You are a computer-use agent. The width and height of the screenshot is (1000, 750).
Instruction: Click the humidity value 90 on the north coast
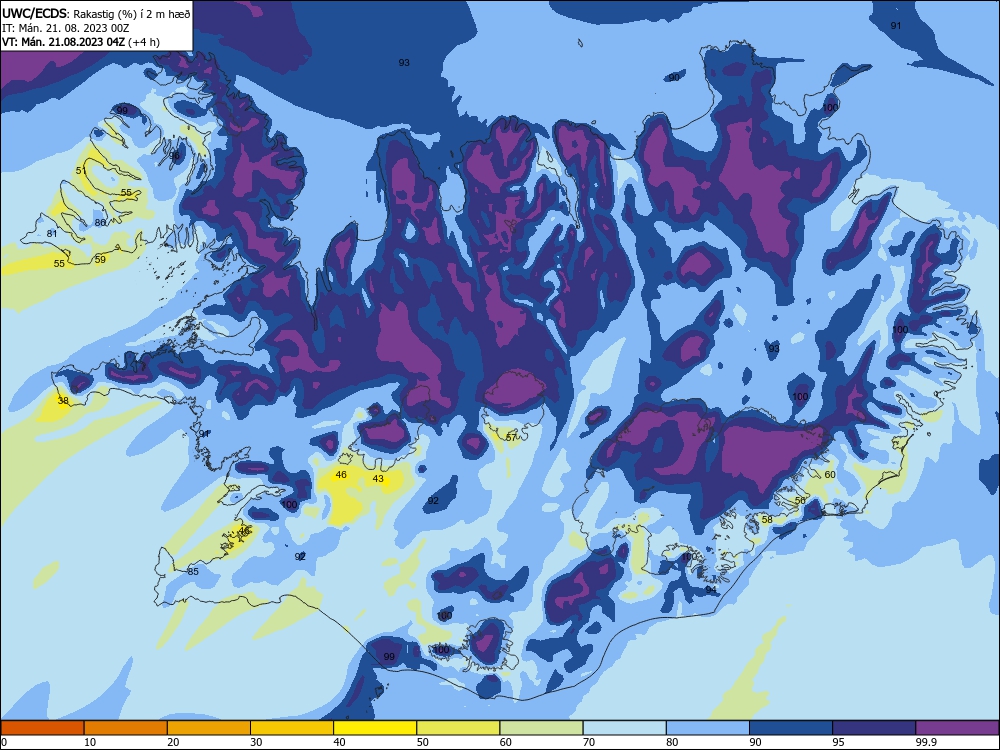673,77
